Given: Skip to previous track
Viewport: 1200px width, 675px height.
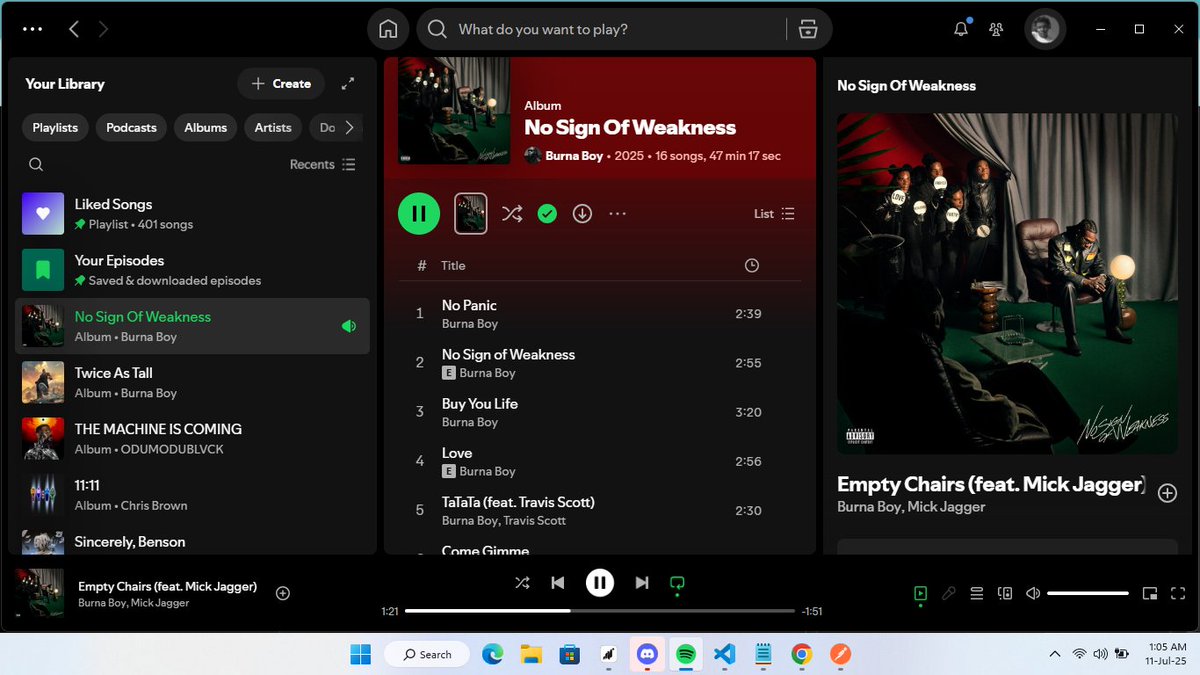Looking at the screenshot, I should pos(558,582).
